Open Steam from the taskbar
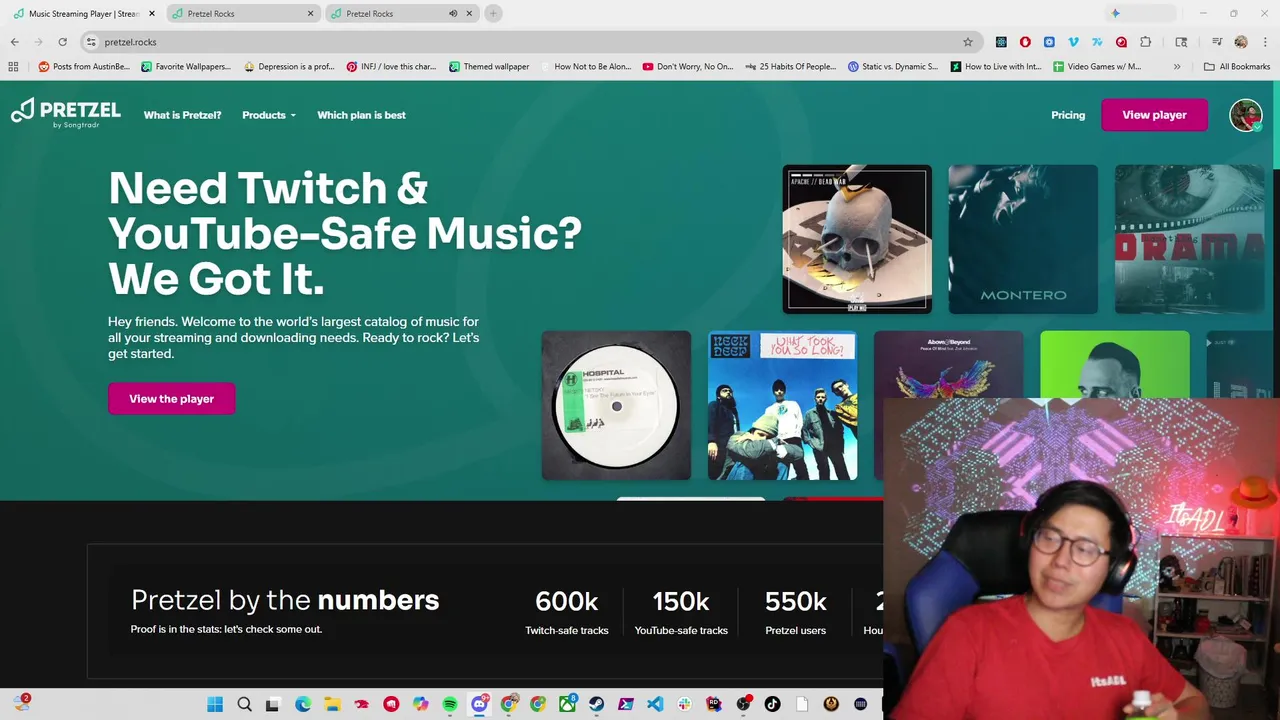The width and height of the screenshot is (1280, 720). point(596,704)
